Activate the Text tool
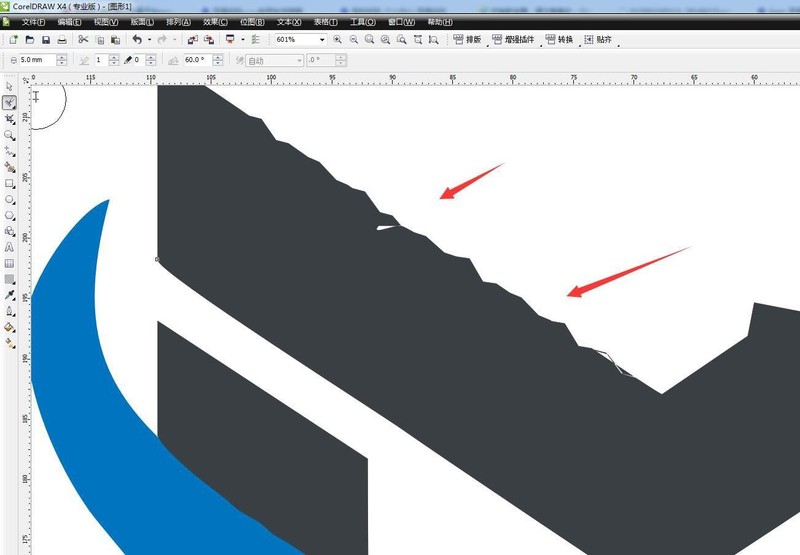 9,247
